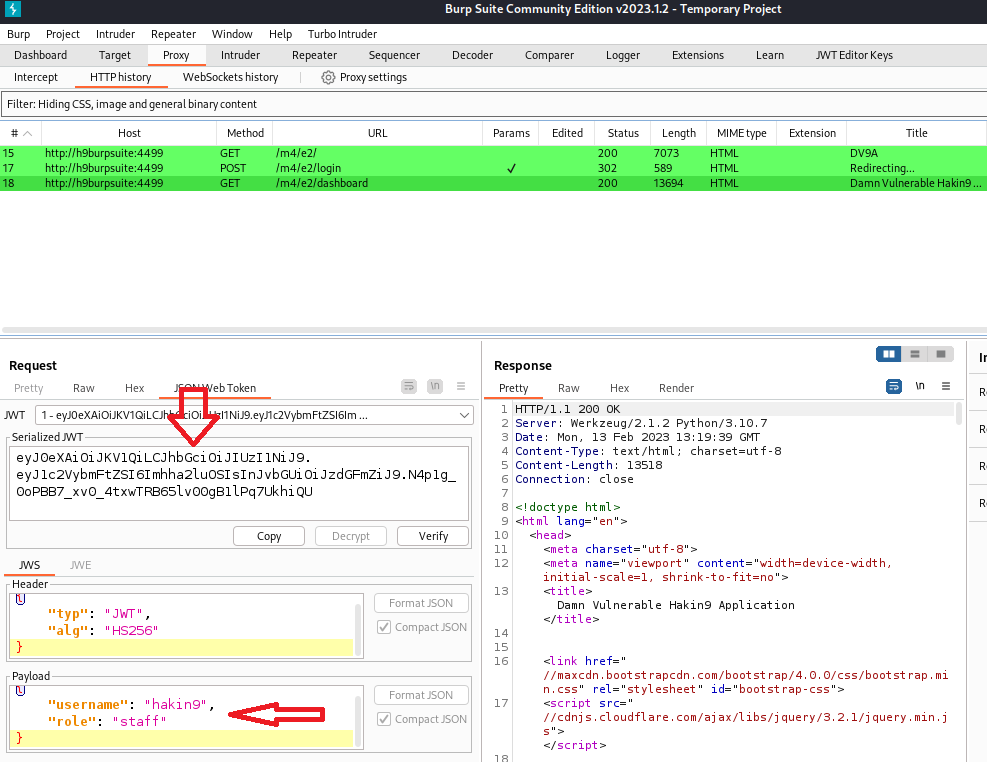
Task: Sort by the MIME type column header
Action: [x=742, y=133]
